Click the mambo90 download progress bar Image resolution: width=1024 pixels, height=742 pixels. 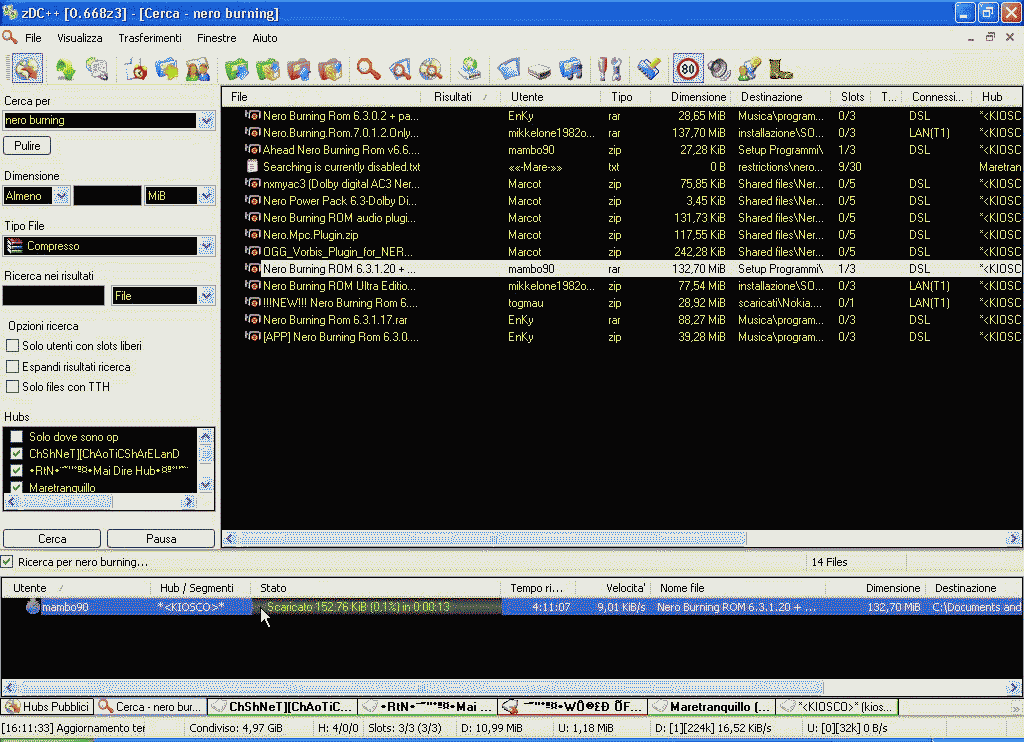coord(378,607)
